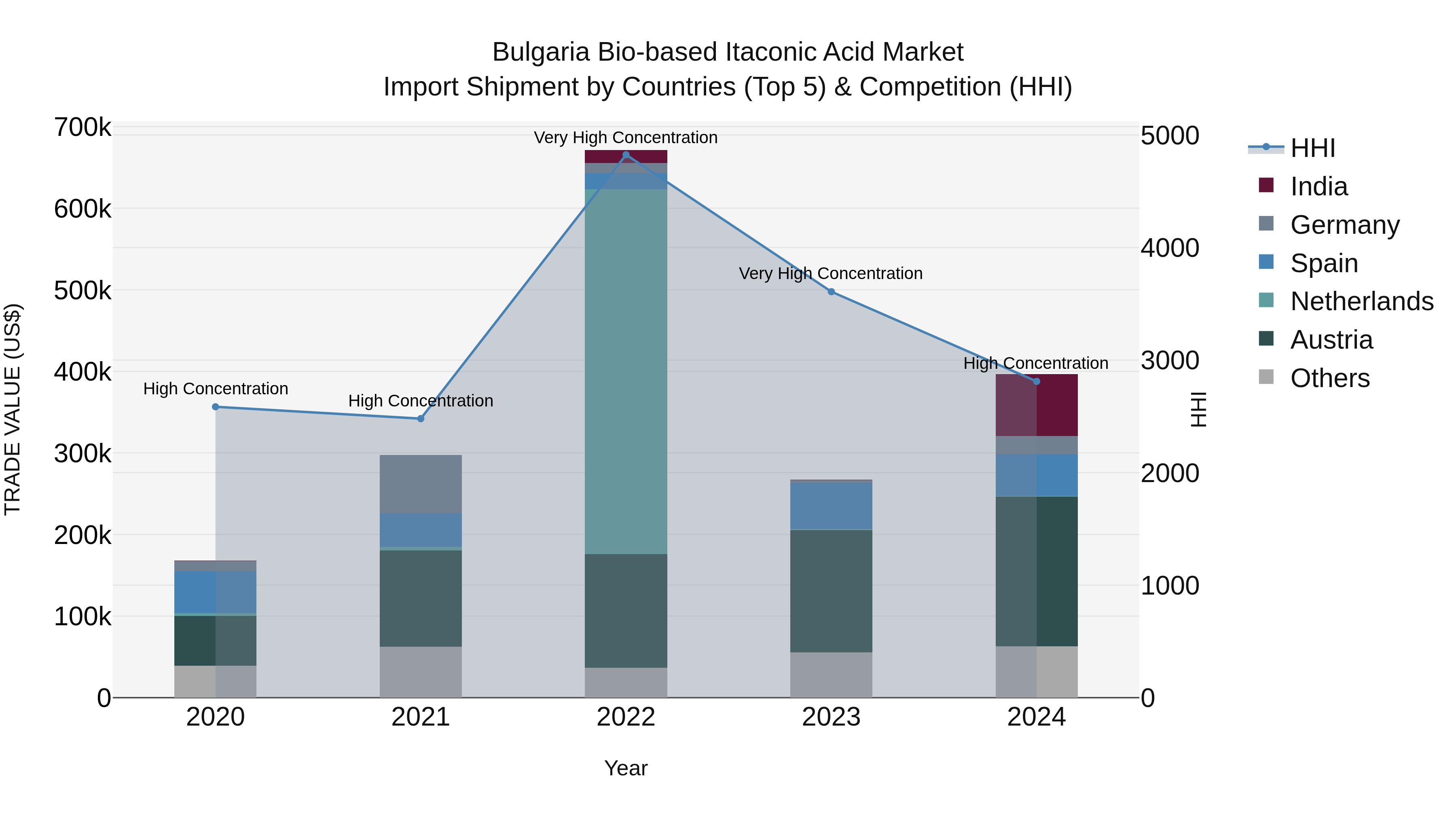Viewport: 1456px width, 819px height.
Task: Click the 'High Concentration' annotation above 2024
Action: pyautogui.click(x=1036, y=363)
